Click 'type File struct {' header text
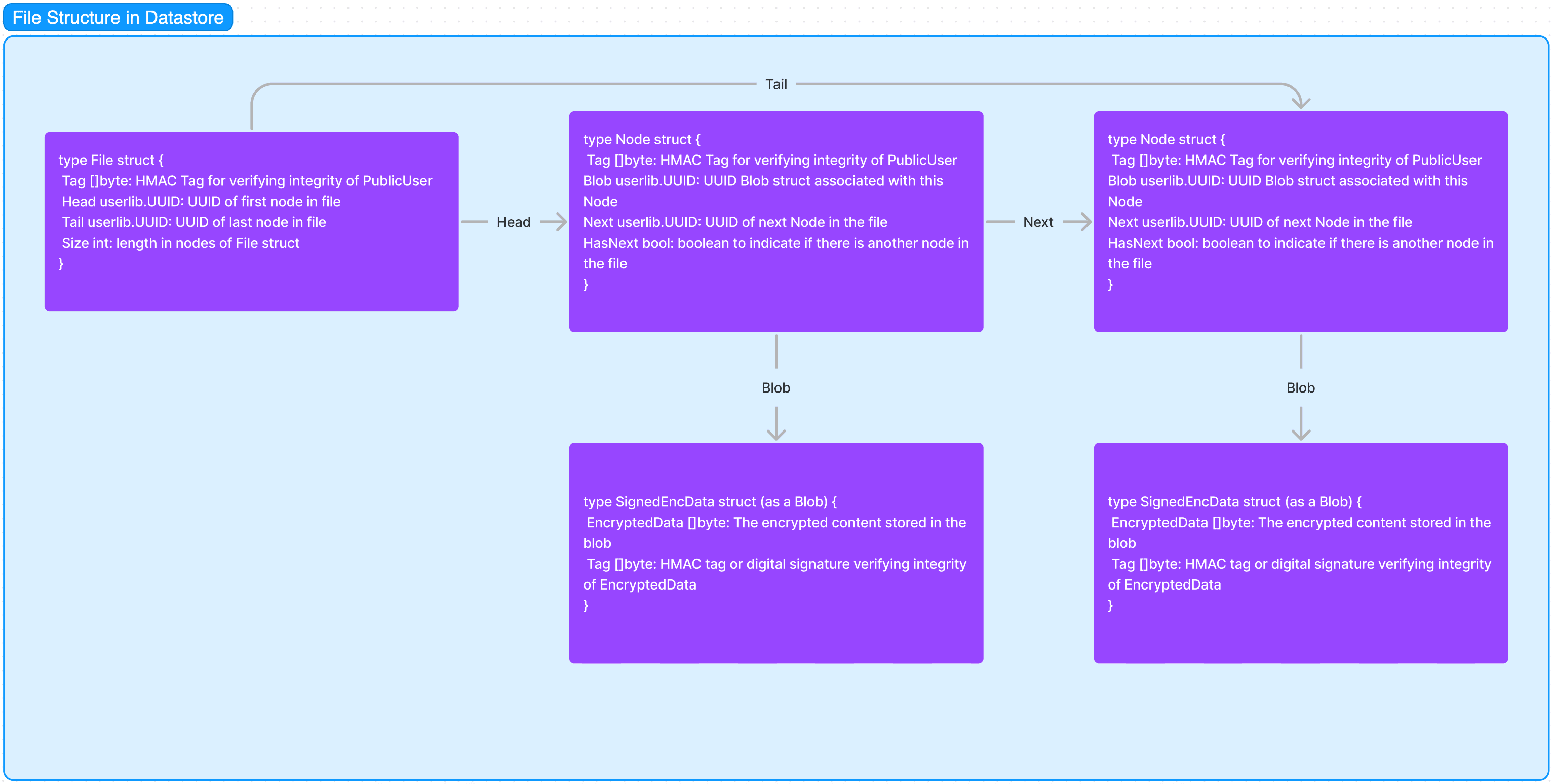The width and height of the screenshot is (1553, 784). click(111, 161)
